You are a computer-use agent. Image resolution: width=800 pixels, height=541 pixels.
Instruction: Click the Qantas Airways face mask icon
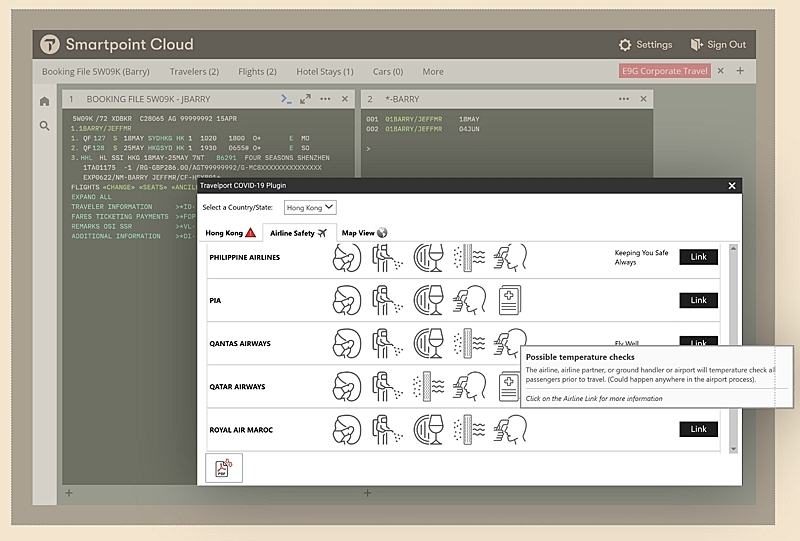[347, 343]
